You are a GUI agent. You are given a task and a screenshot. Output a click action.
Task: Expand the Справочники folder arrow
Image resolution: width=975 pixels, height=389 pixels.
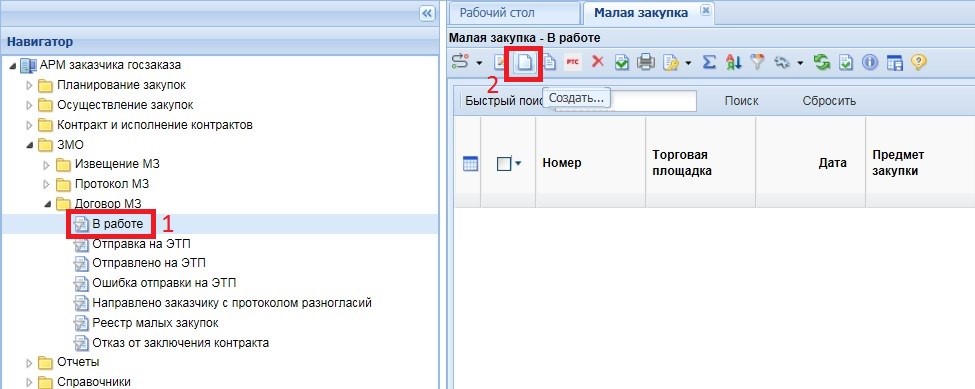click(x=29, y=382)
